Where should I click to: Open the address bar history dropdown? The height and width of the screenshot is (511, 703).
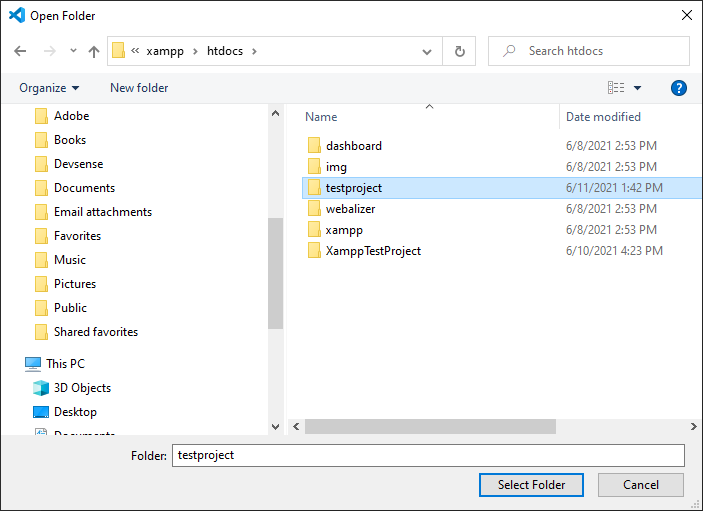[x=427, y=52]
